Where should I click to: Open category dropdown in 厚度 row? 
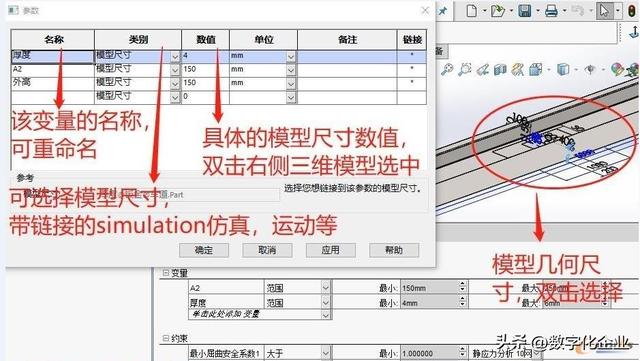click(175, 57)
